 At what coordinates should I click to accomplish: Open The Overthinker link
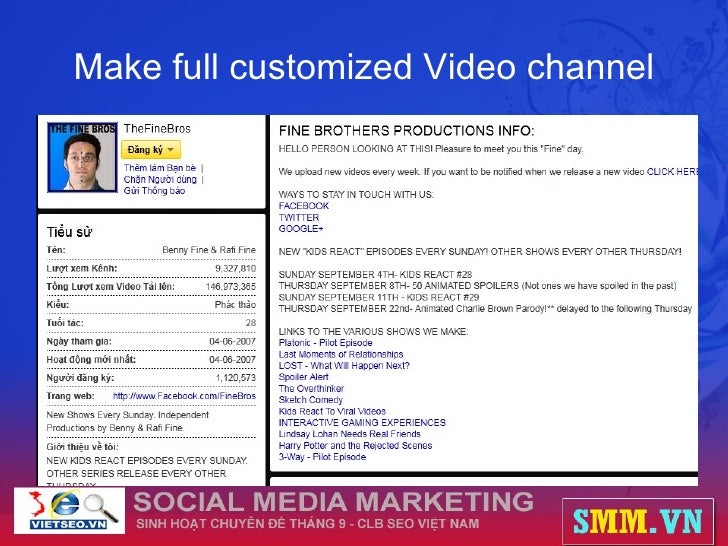tap(312, 388)
